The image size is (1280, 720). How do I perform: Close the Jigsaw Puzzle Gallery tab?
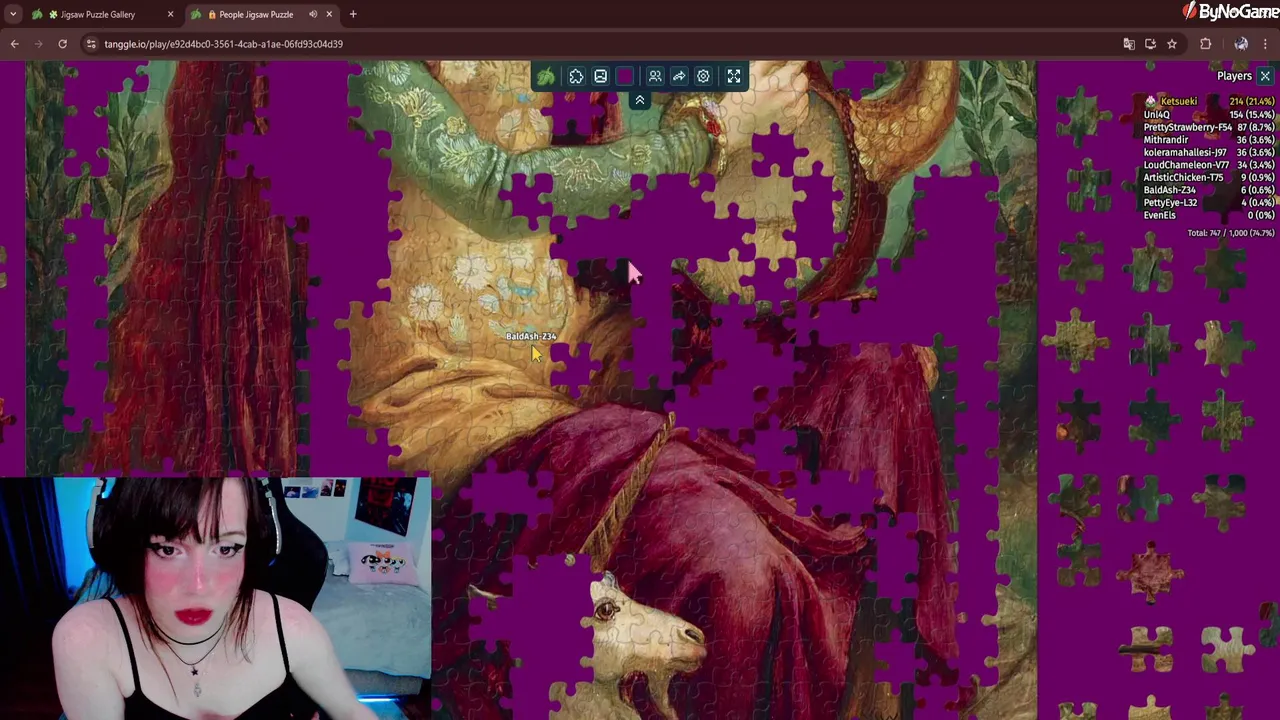click(x=170, y=14)
